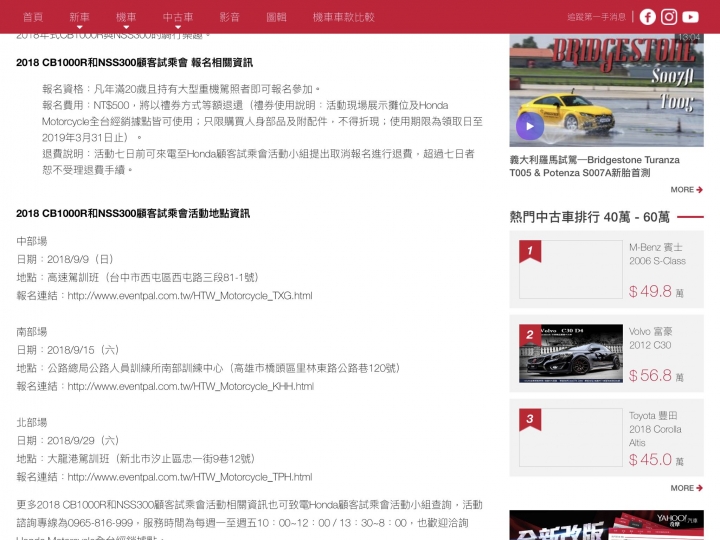Viewport: 720px width, 540px height.
Task: Open the Bridgestone video thumbnail
Action: pos(606,90)
